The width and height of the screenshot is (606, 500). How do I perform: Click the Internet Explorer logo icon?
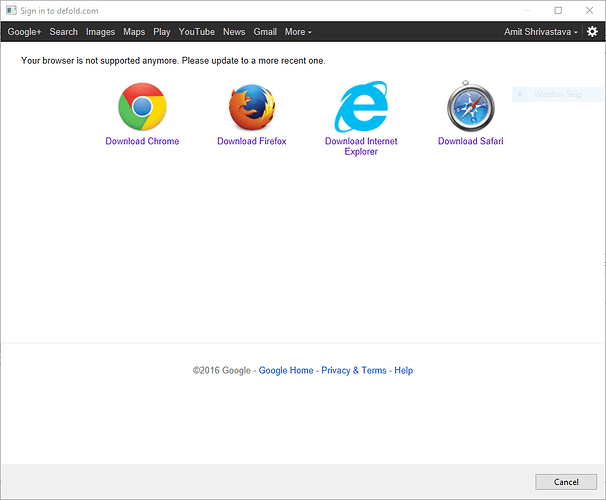(x=361, y=107)
